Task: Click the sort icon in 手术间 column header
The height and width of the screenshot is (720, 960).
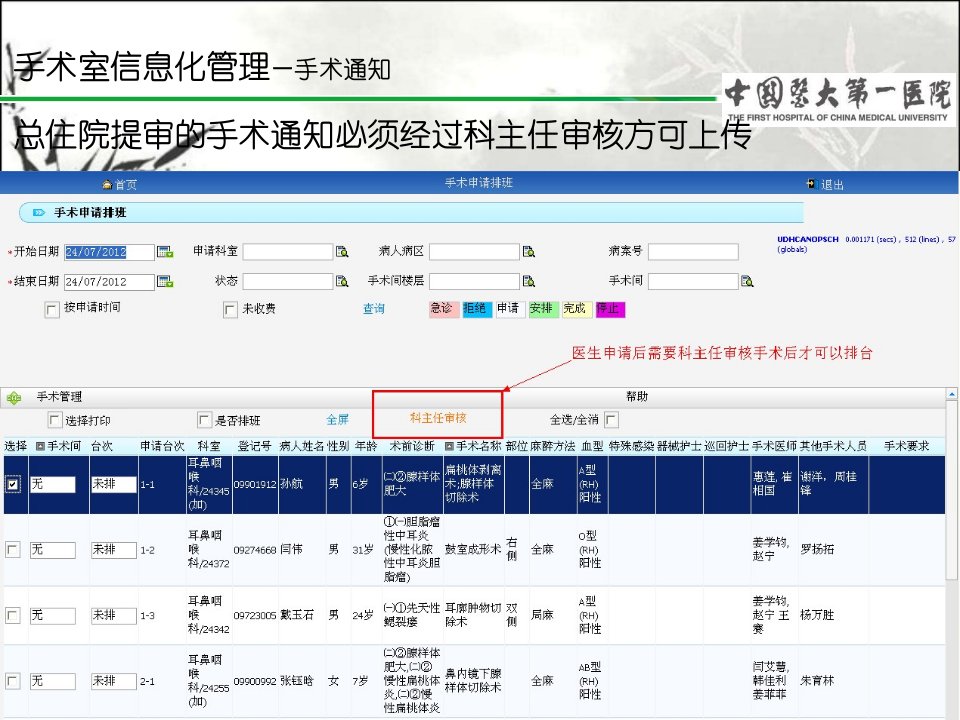Action: coord(40,446)
